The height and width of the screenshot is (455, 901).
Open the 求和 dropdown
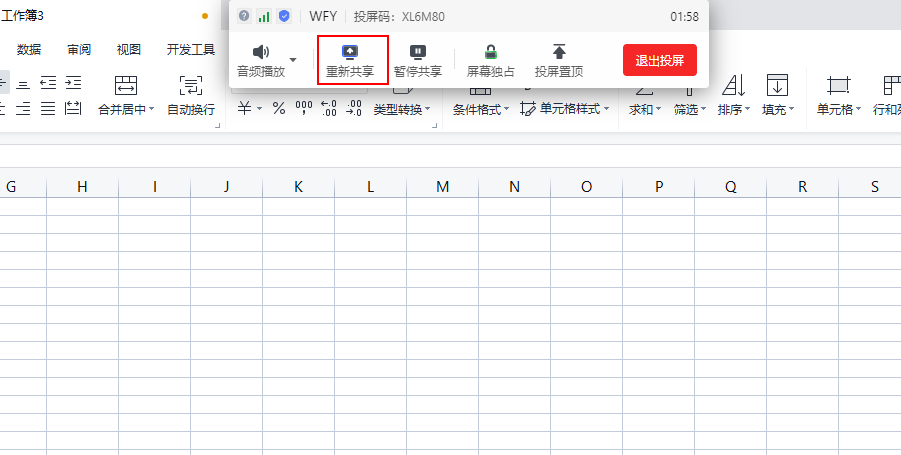click(645, 109)
